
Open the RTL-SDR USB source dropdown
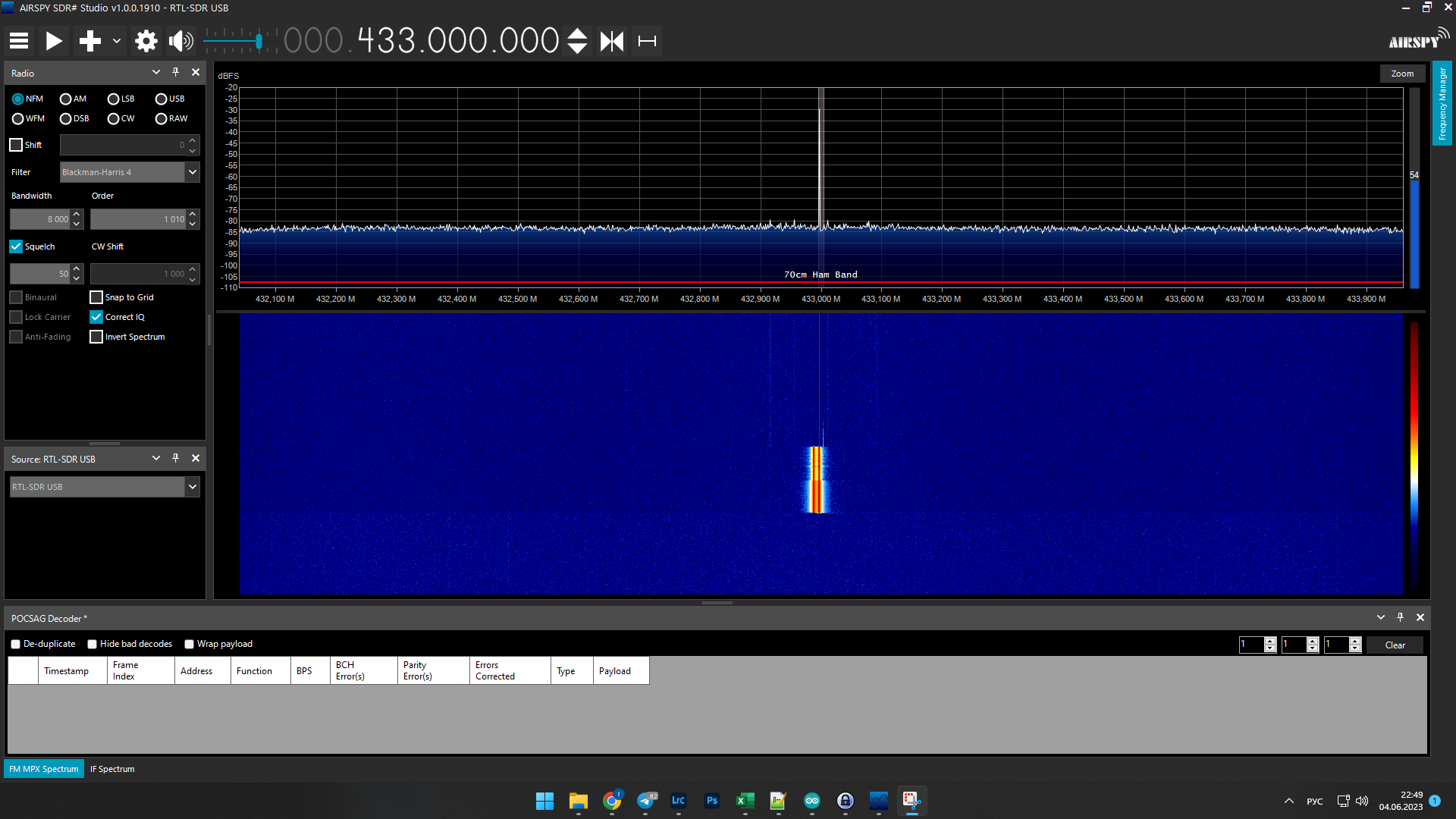click(105, 487)
